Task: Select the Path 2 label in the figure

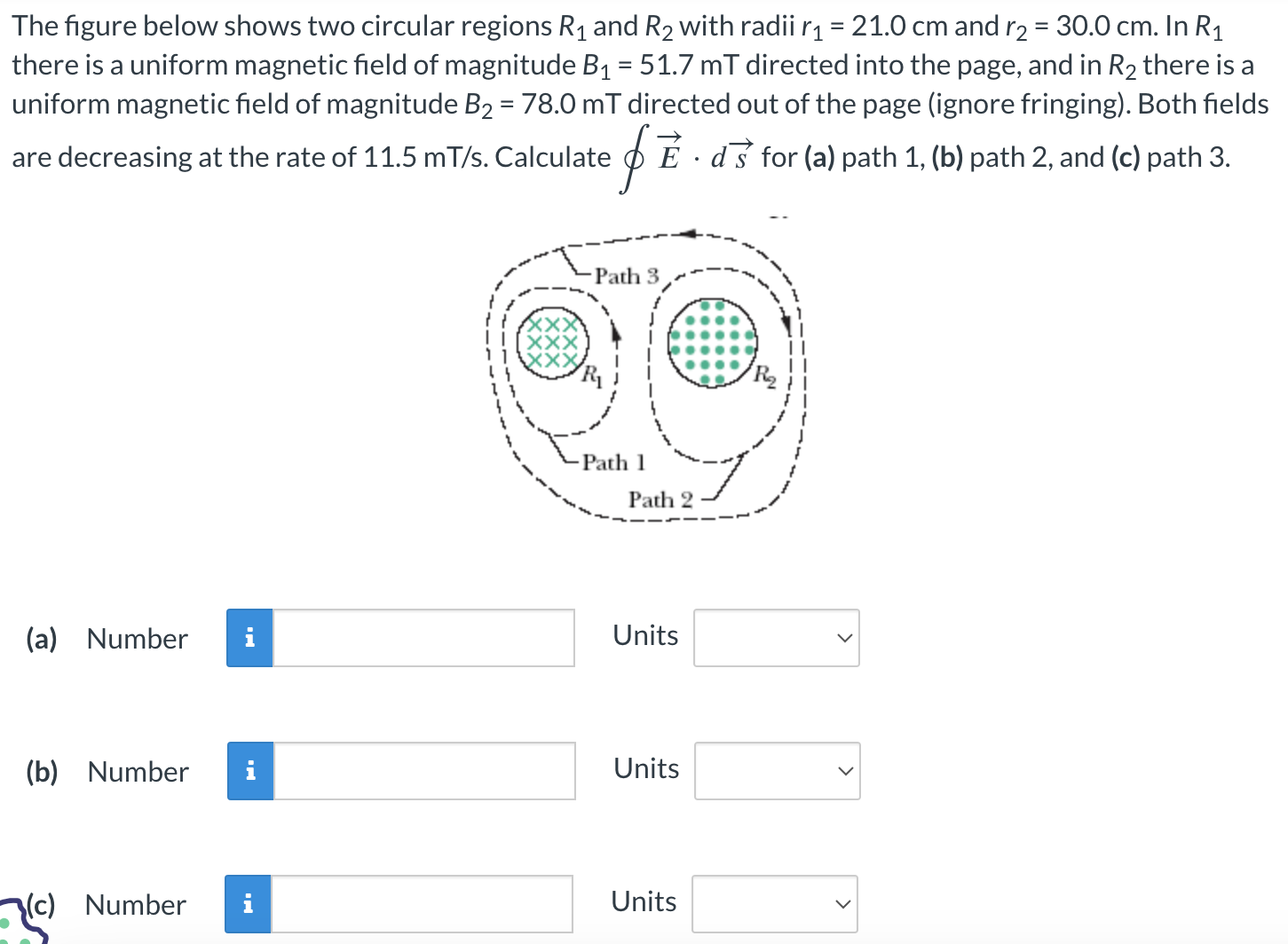Action: [x=660, y=500]
